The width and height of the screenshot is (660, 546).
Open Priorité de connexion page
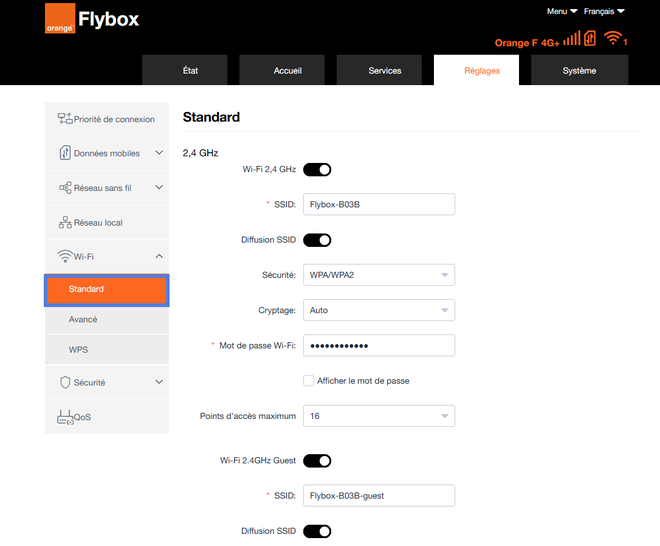(107, 119)
